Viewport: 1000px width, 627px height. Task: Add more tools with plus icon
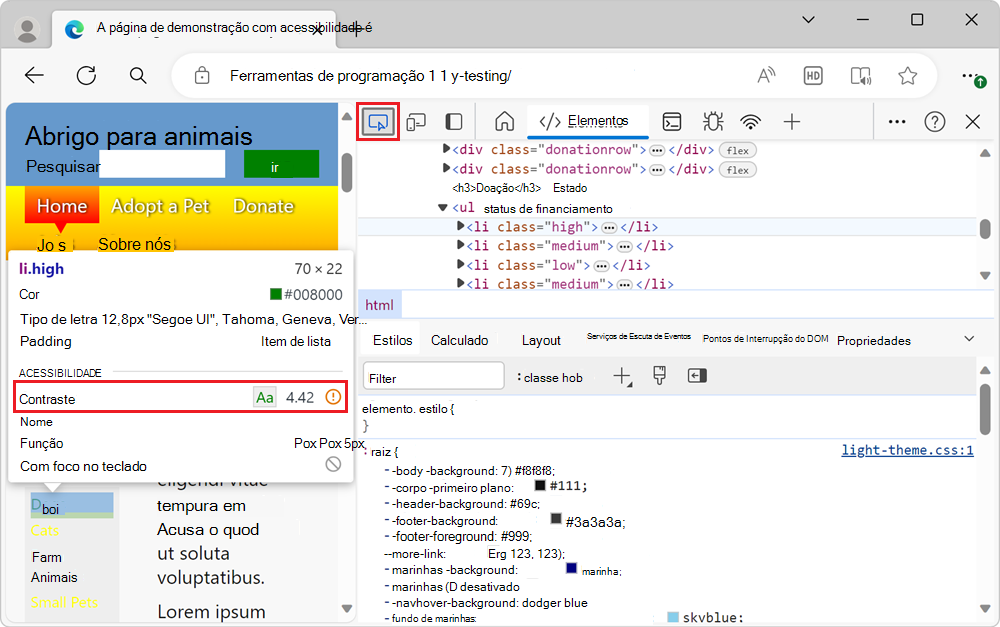pyautogui.click(x=791, y=121)
